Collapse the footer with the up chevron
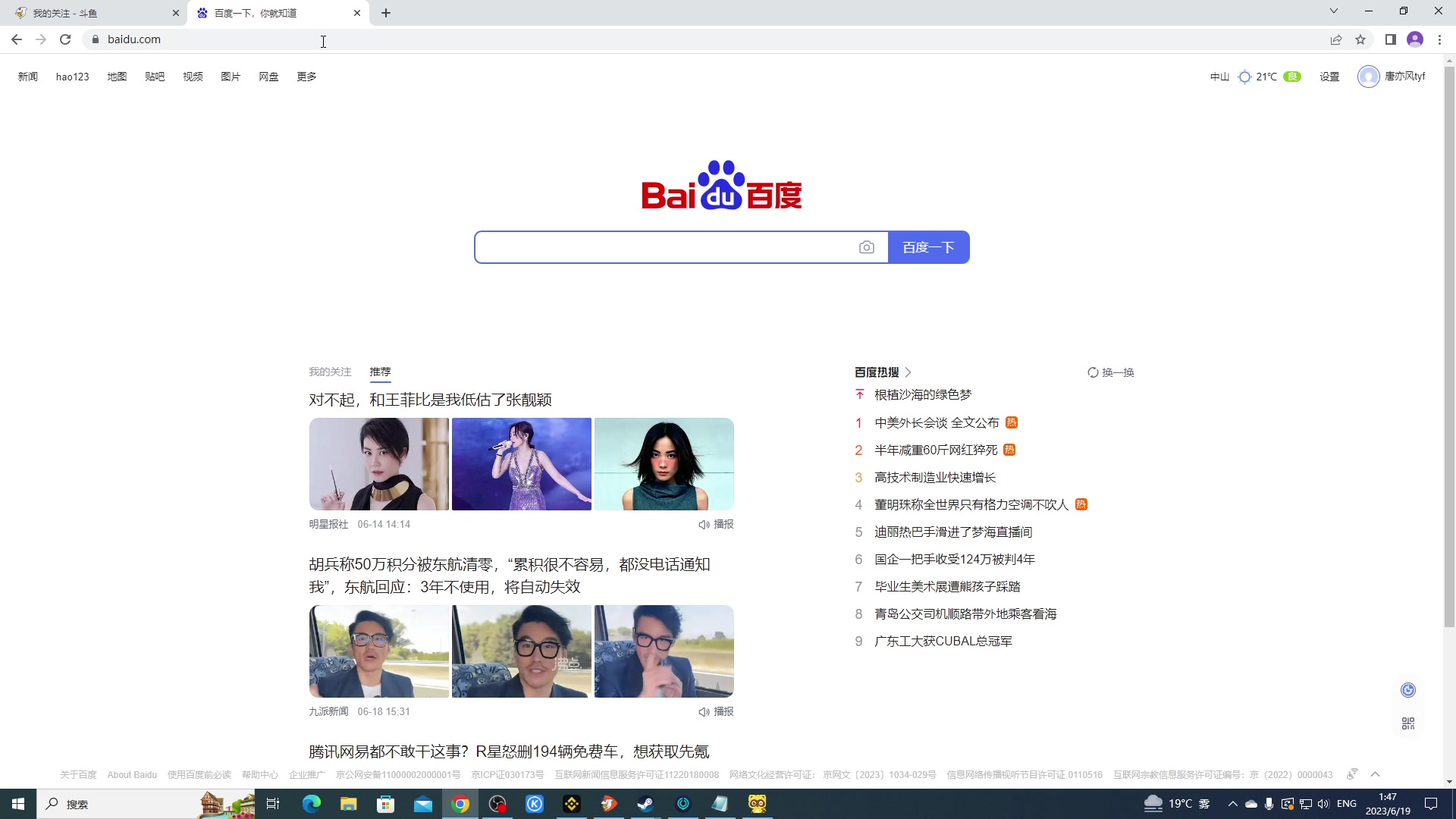Viewport: 1456px width, 819px height. tap(1375, 774)
